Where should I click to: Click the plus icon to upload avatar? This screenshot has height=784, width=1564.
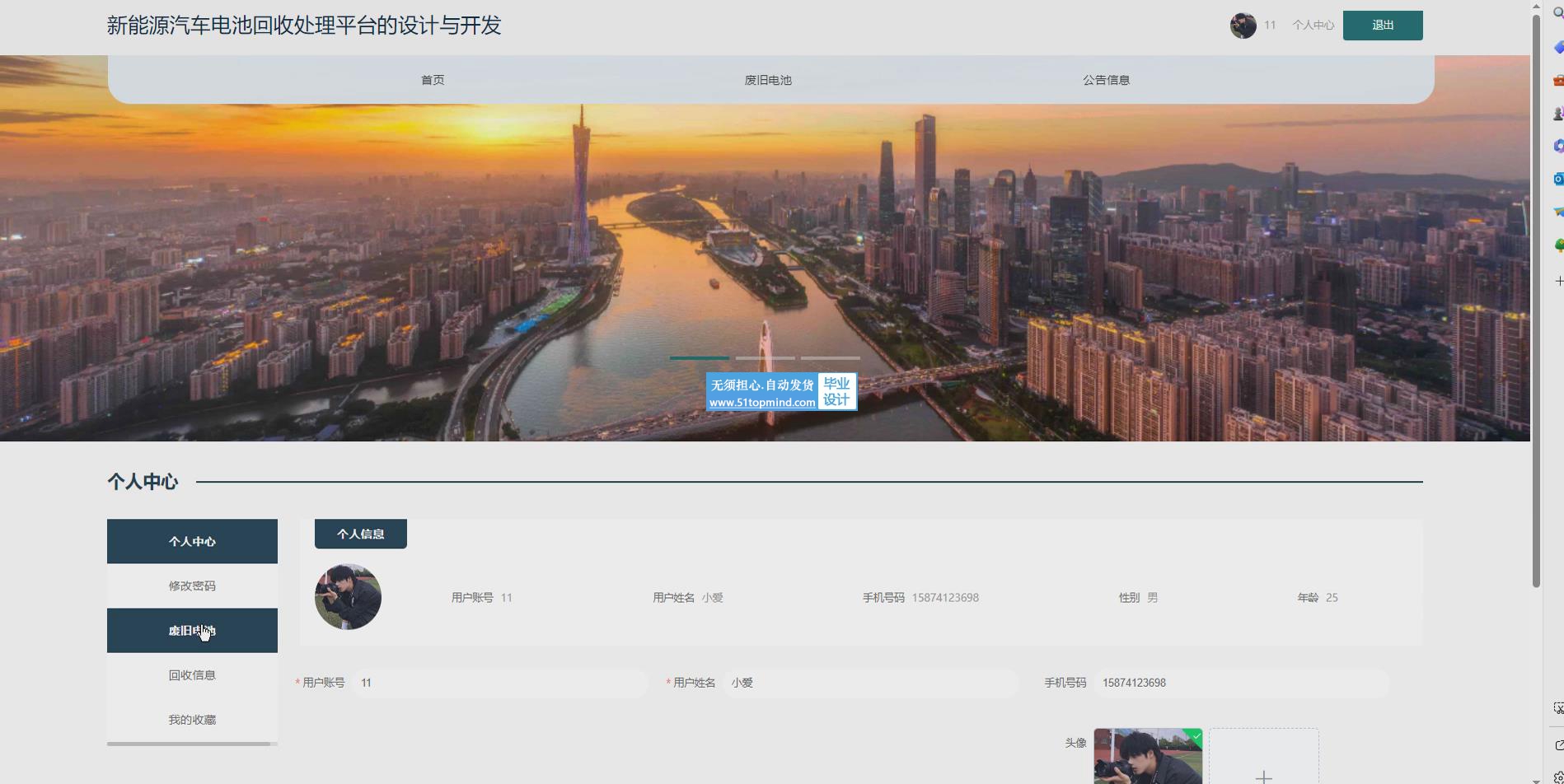(x=1263, y=776)
